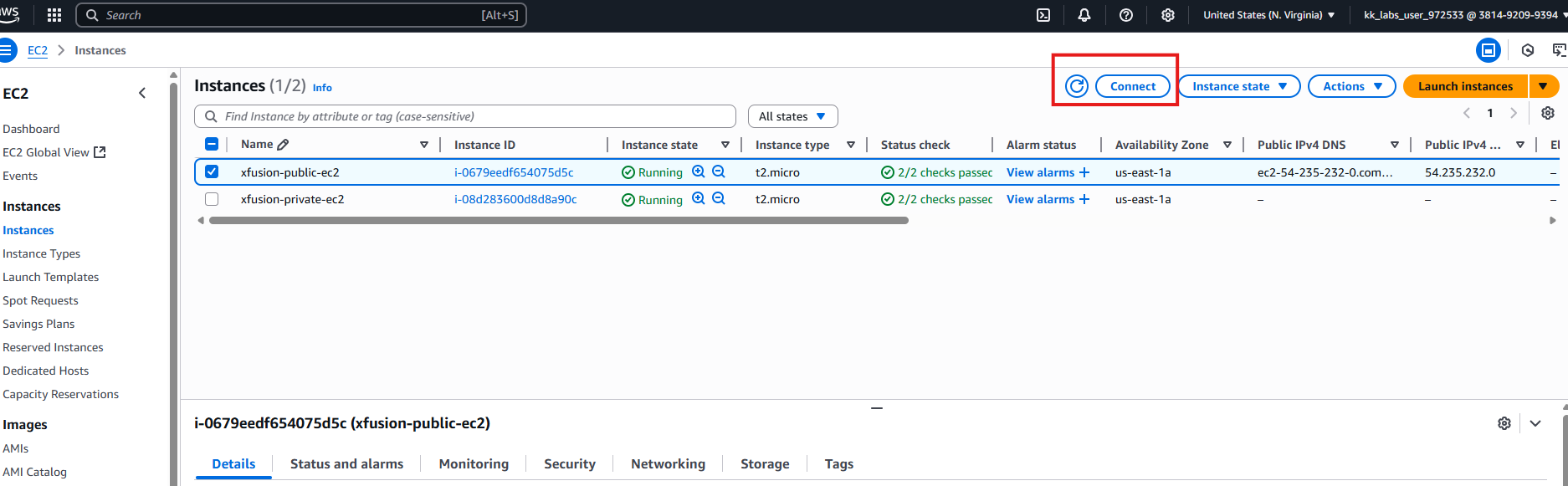Open Launch Templates in the sidebar
The image size is (1568, 486).
pos(51,277)
